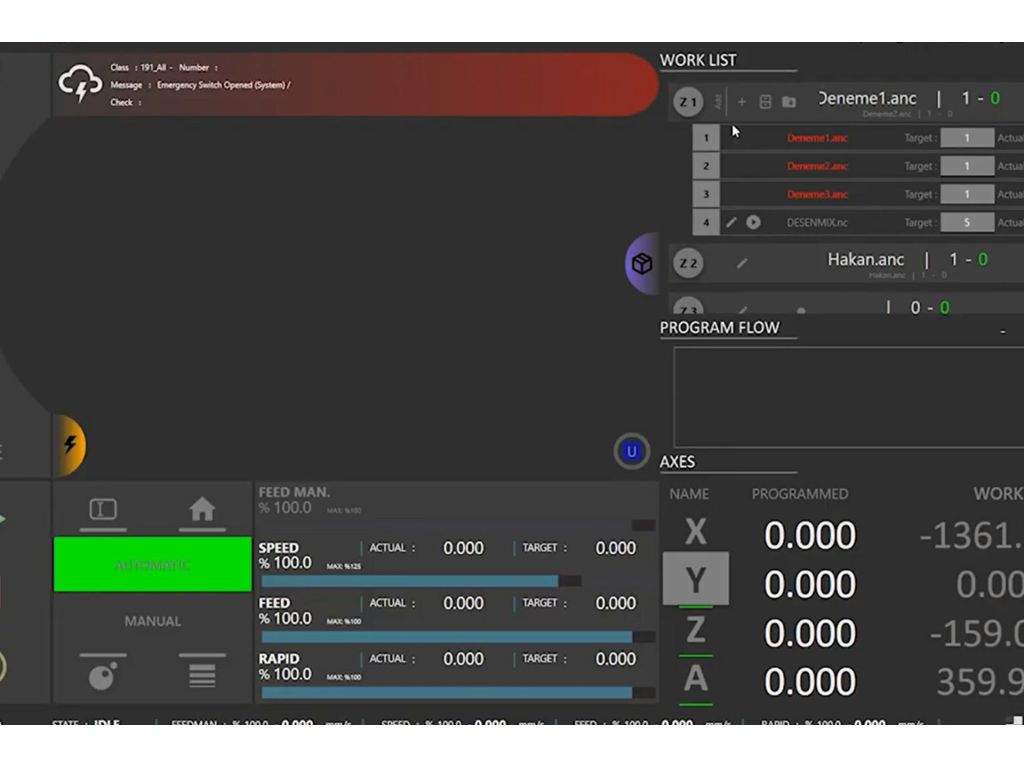Click the pencil icon in Z2 Hakan.anc row
Screen dimensions: 1024x768
pyautogui.click(x=742, y=263)
